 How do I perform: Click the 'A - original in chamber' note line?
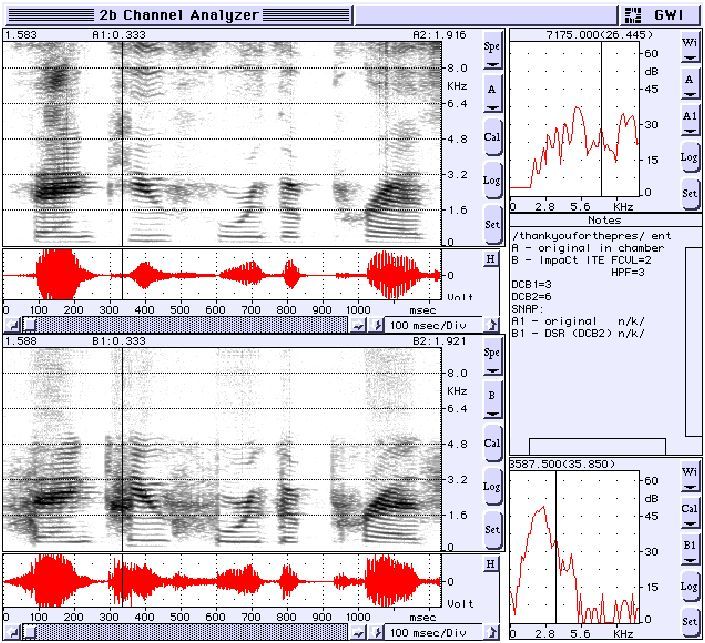click(588, 248)
